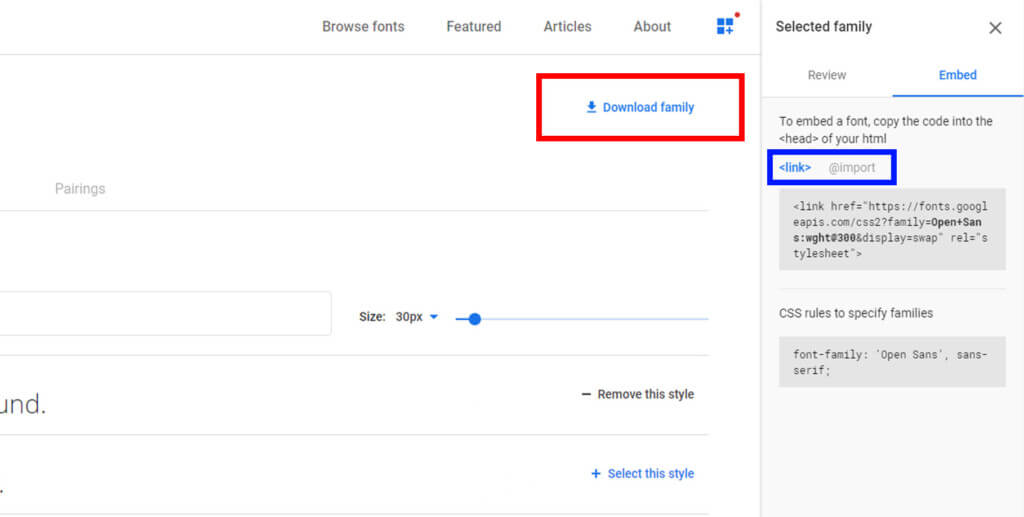Screen dimensions: 1024x517
Task: Open the About page
Action: pos(652,27)
